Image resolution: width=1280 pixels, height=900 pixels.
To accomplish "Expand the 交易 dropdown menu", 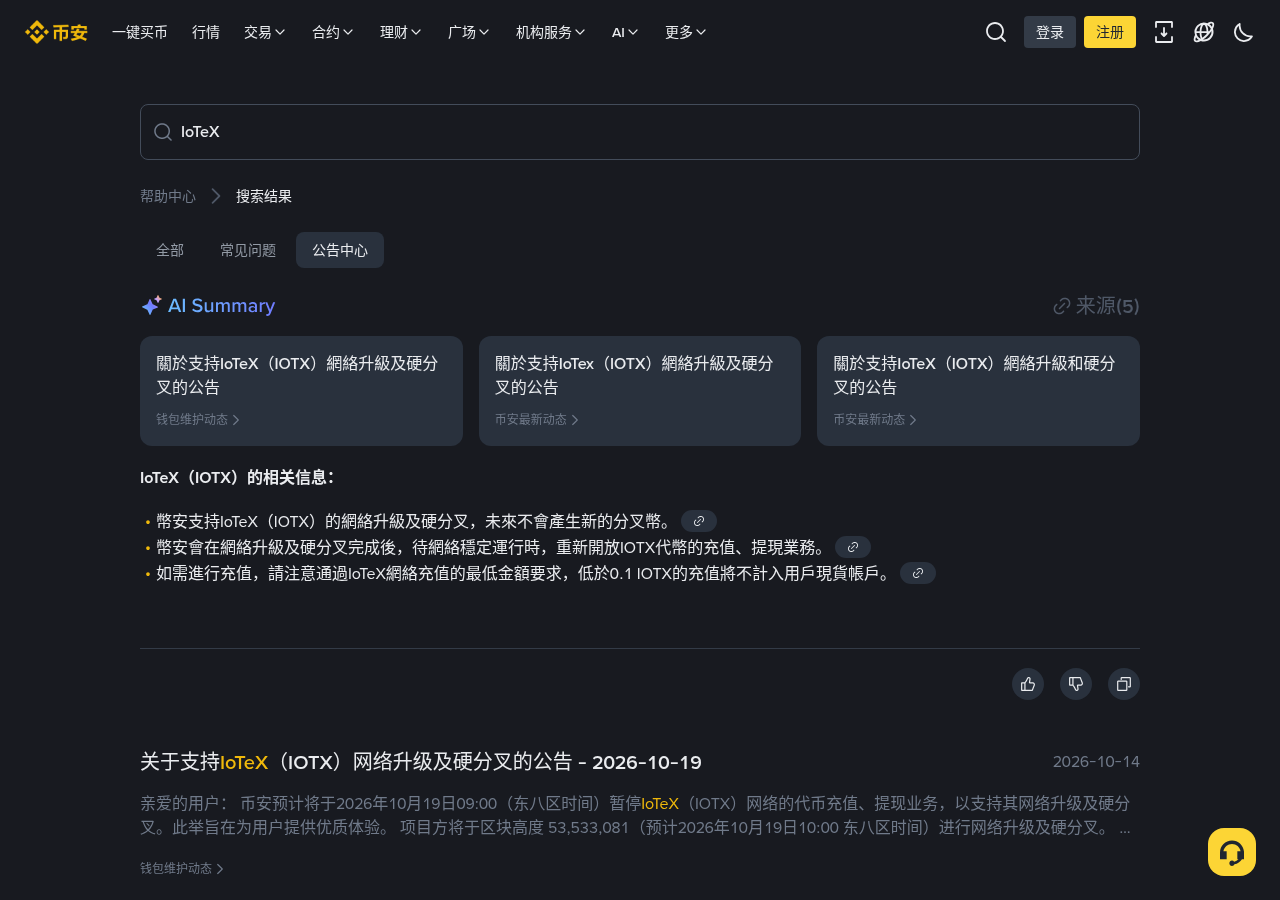I will click(x=265, y=32).
